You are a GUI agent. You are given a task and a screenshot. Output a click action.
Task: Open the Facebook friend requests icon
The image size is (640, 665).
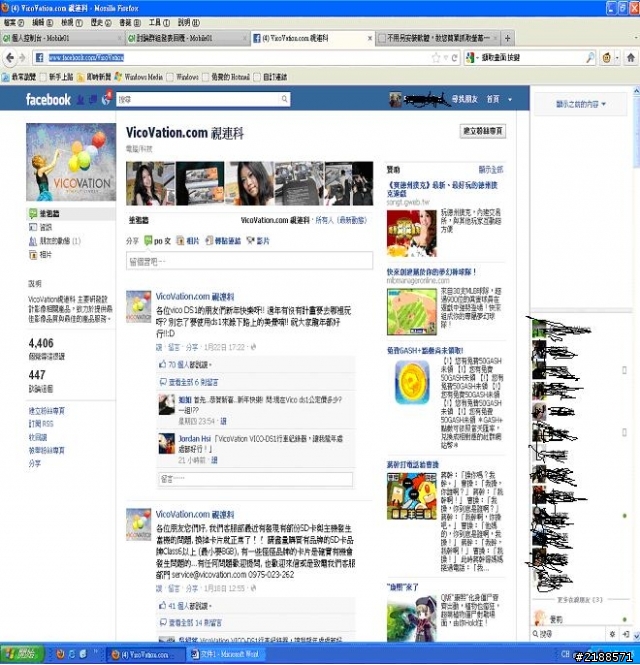click(80, 100)
